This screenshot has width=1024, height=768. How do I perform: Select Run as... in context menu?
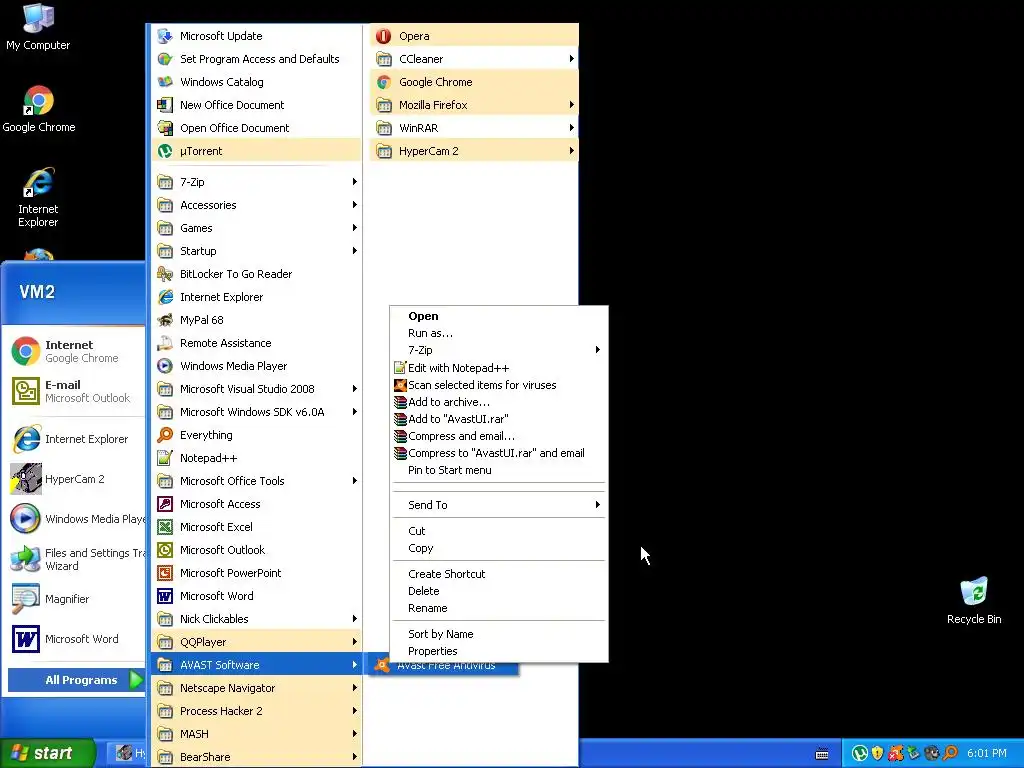(x=498, y=333)
